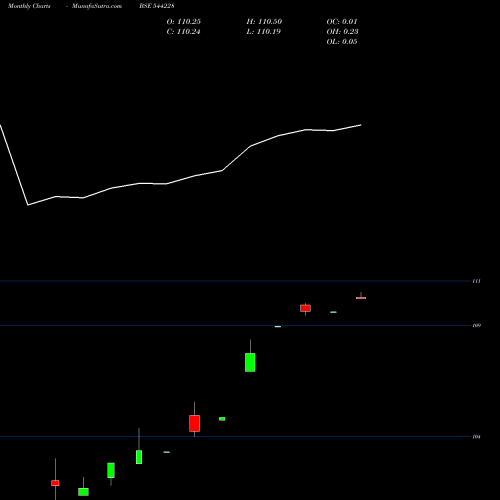The width and height of the screenshot is (500, 500).
Task: Click the white line's low point after the initial drop
Action: [28, 205]
